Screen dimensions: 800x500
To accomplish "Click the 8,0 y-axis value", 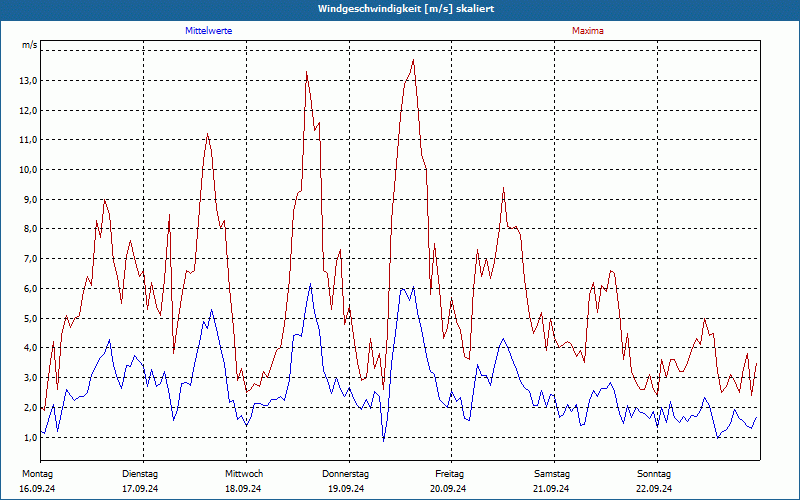I will 31,229.
